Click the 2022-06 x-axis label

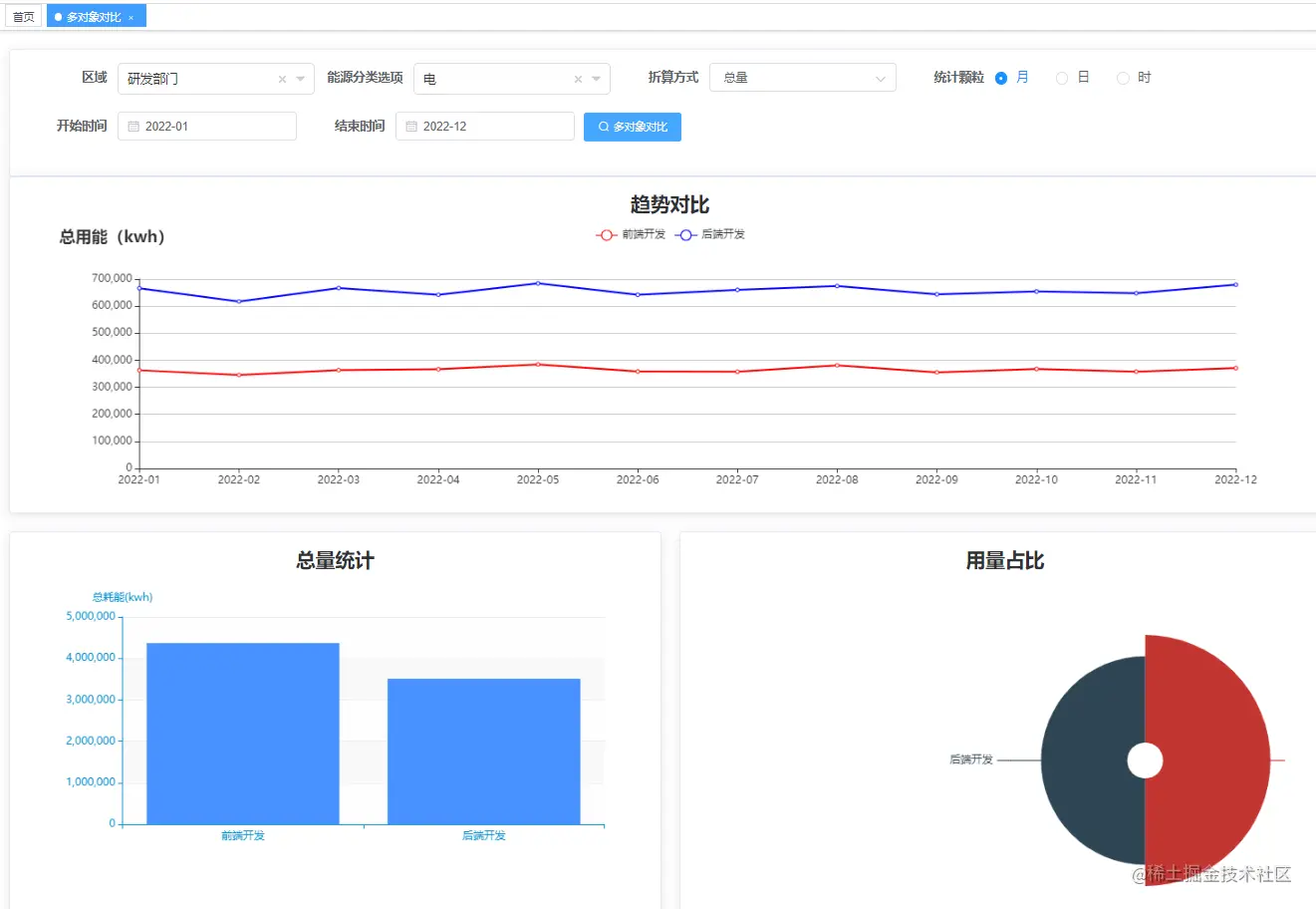638,479
